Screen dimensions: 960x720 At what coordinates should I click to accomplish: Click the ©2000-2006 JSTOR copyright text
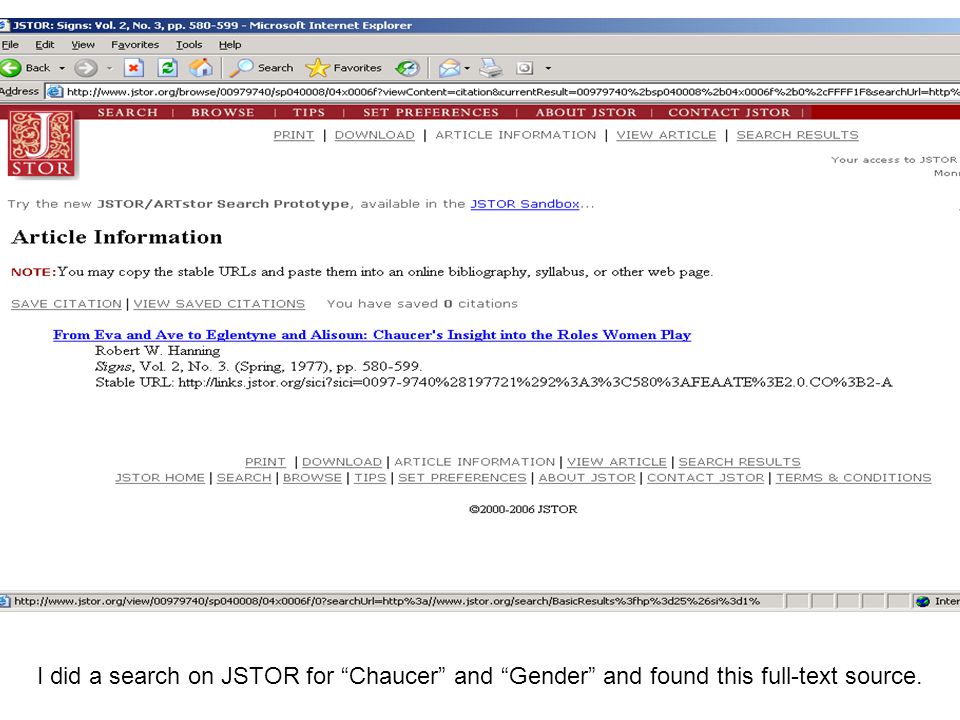click(523, 509)
